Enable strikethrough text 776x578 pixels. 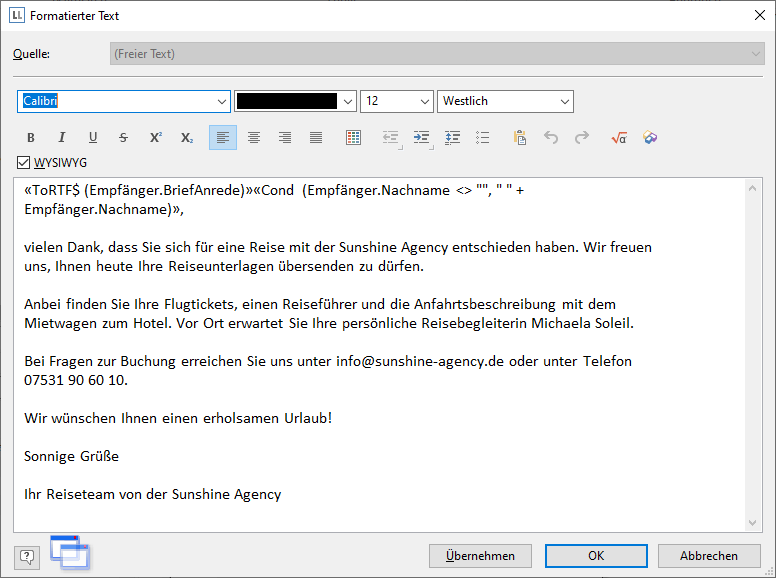123,138
